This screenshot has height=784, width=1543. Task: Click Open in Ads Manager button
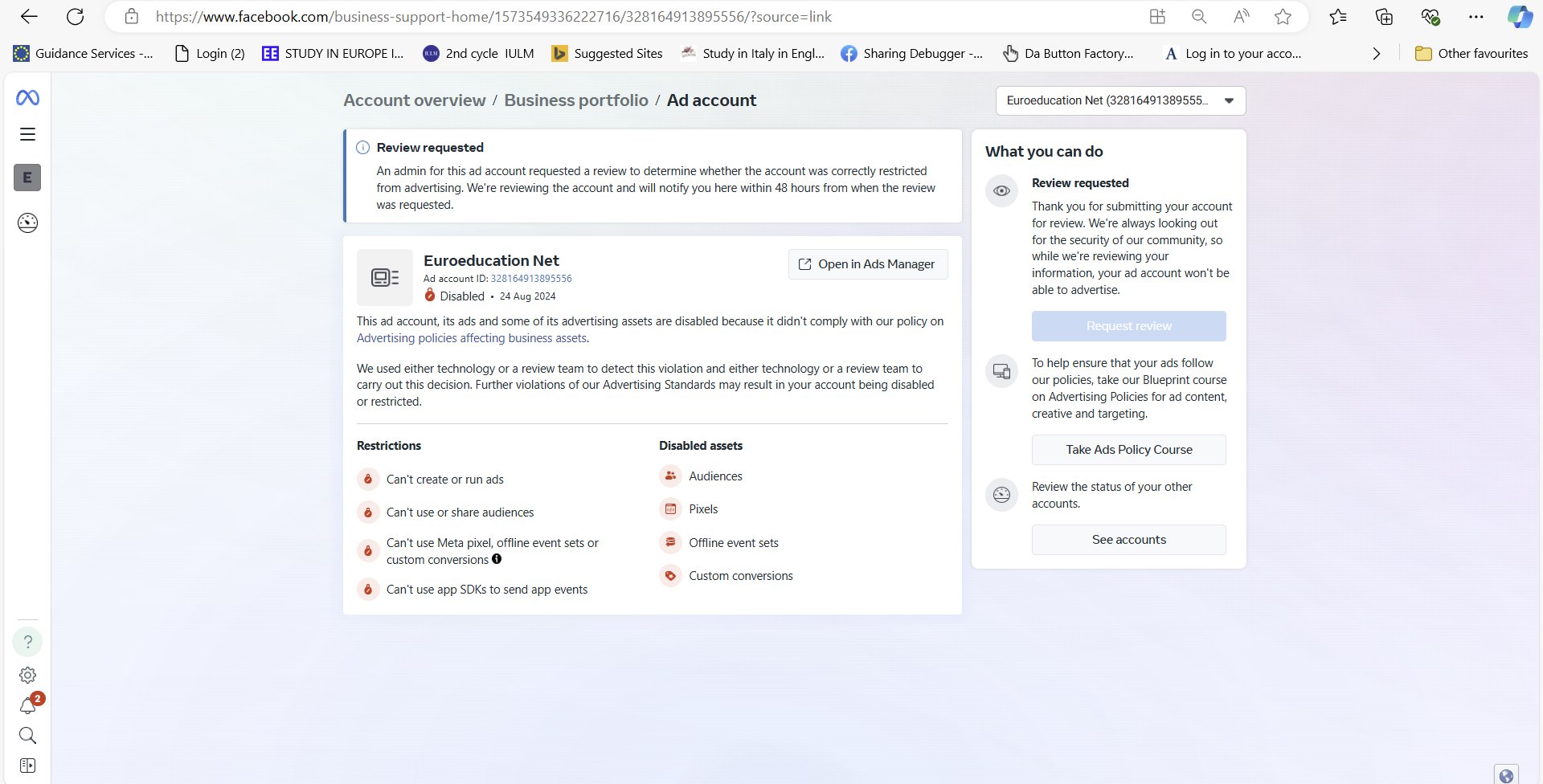pyautogui.click(x=867, y=264)
